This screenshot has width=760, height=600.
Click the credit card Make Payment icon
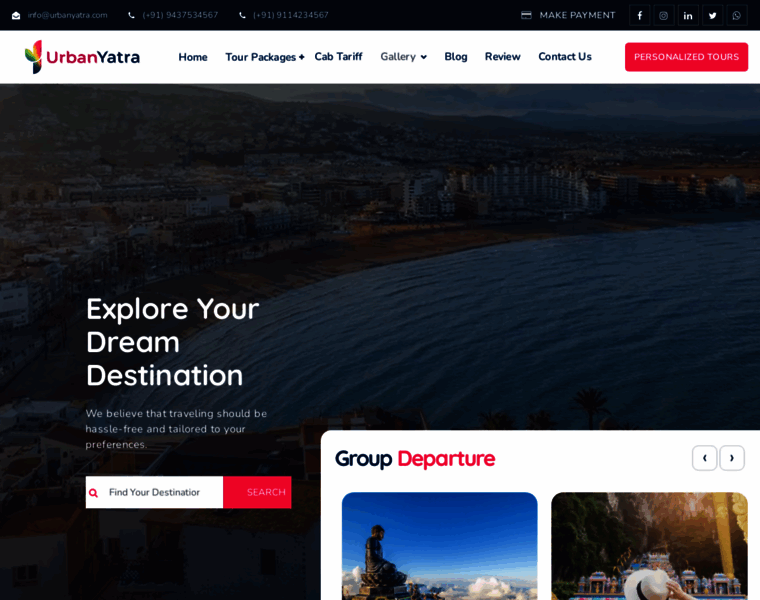[x=526, y=15]
